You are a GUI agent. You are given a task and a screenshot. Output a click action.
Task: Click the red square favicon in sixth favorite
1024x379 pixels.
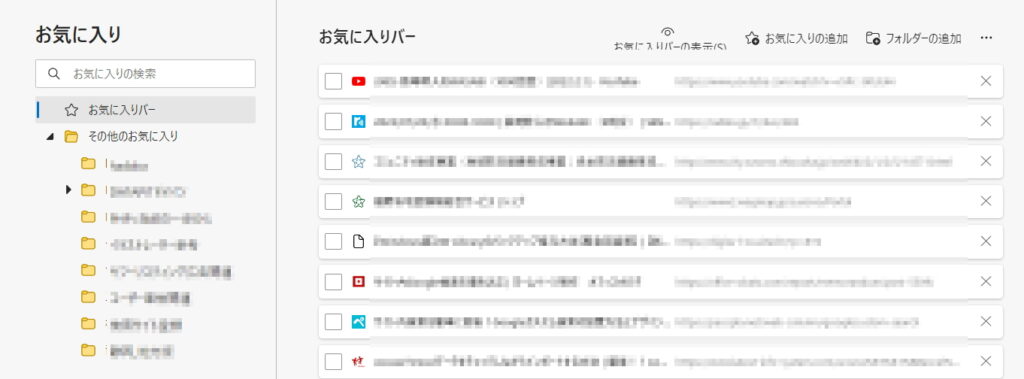point(358,282)
